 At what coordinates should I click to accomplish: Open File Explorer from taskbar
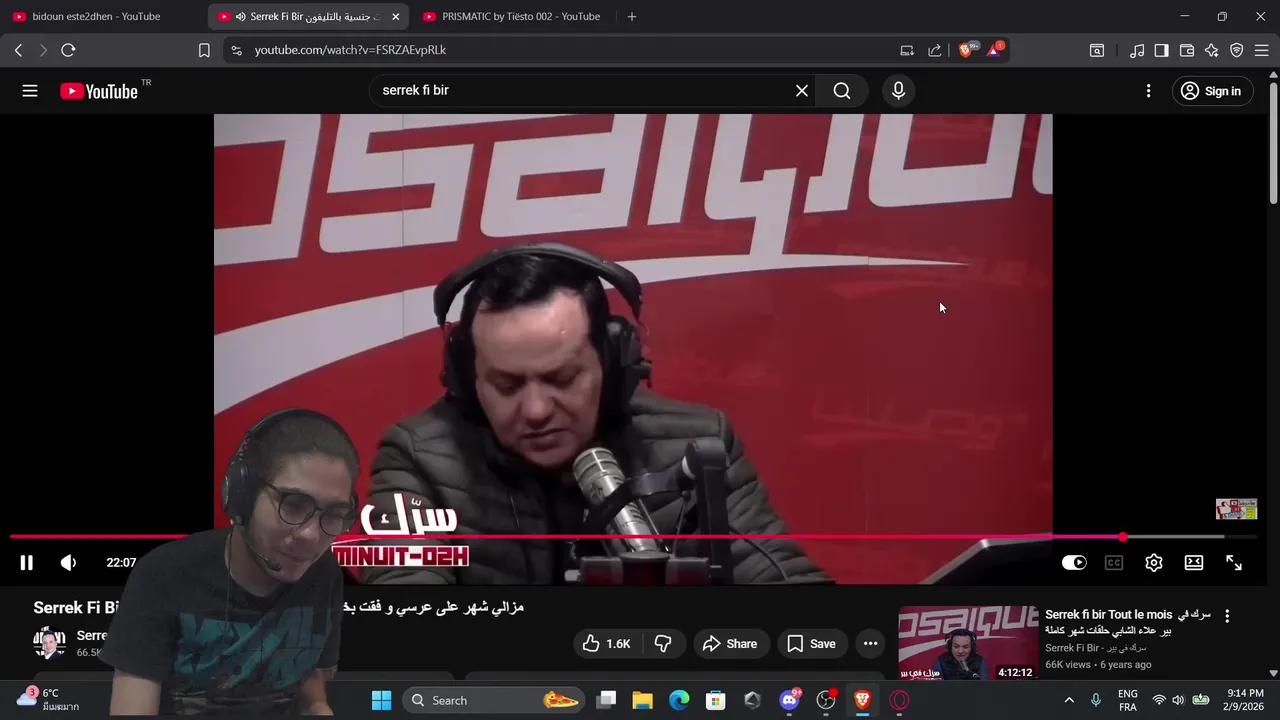click(x=642, y=700)
